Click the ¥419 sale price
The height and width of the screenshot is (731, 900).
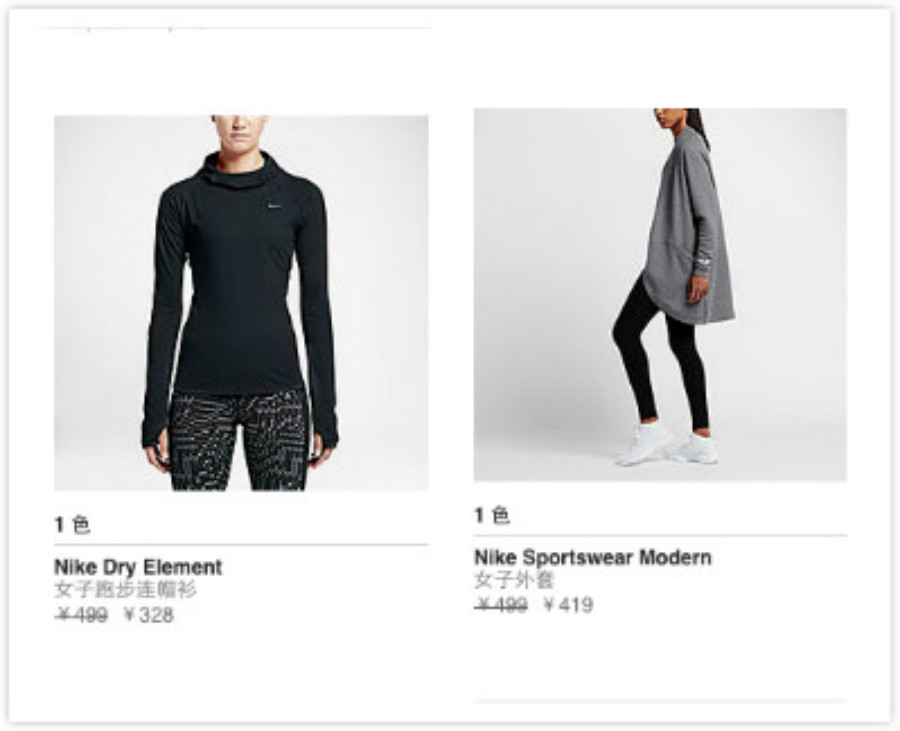point(568,605)
